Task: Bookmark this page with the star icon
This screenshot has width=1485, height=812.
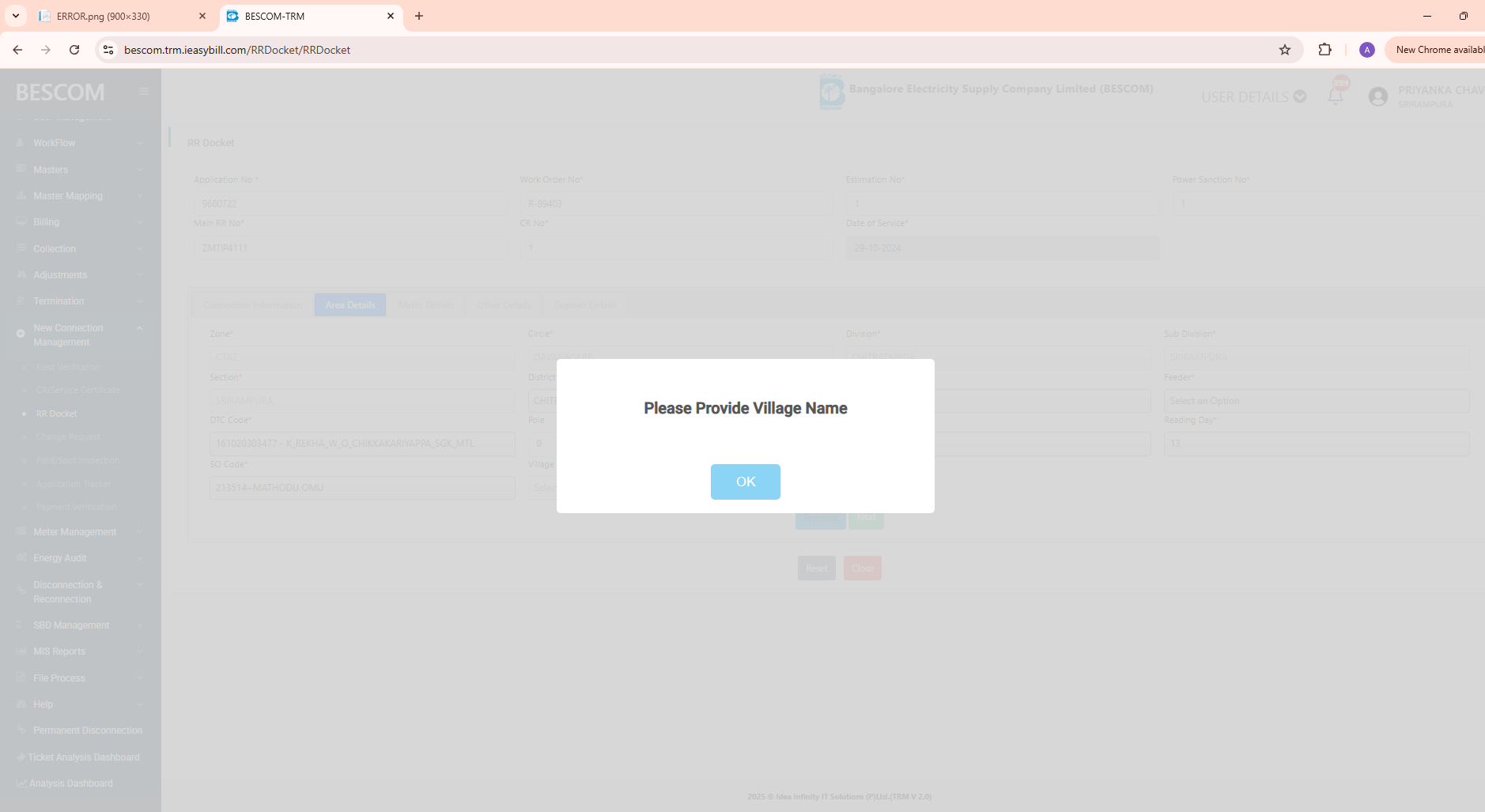Action: [1285, 50]
